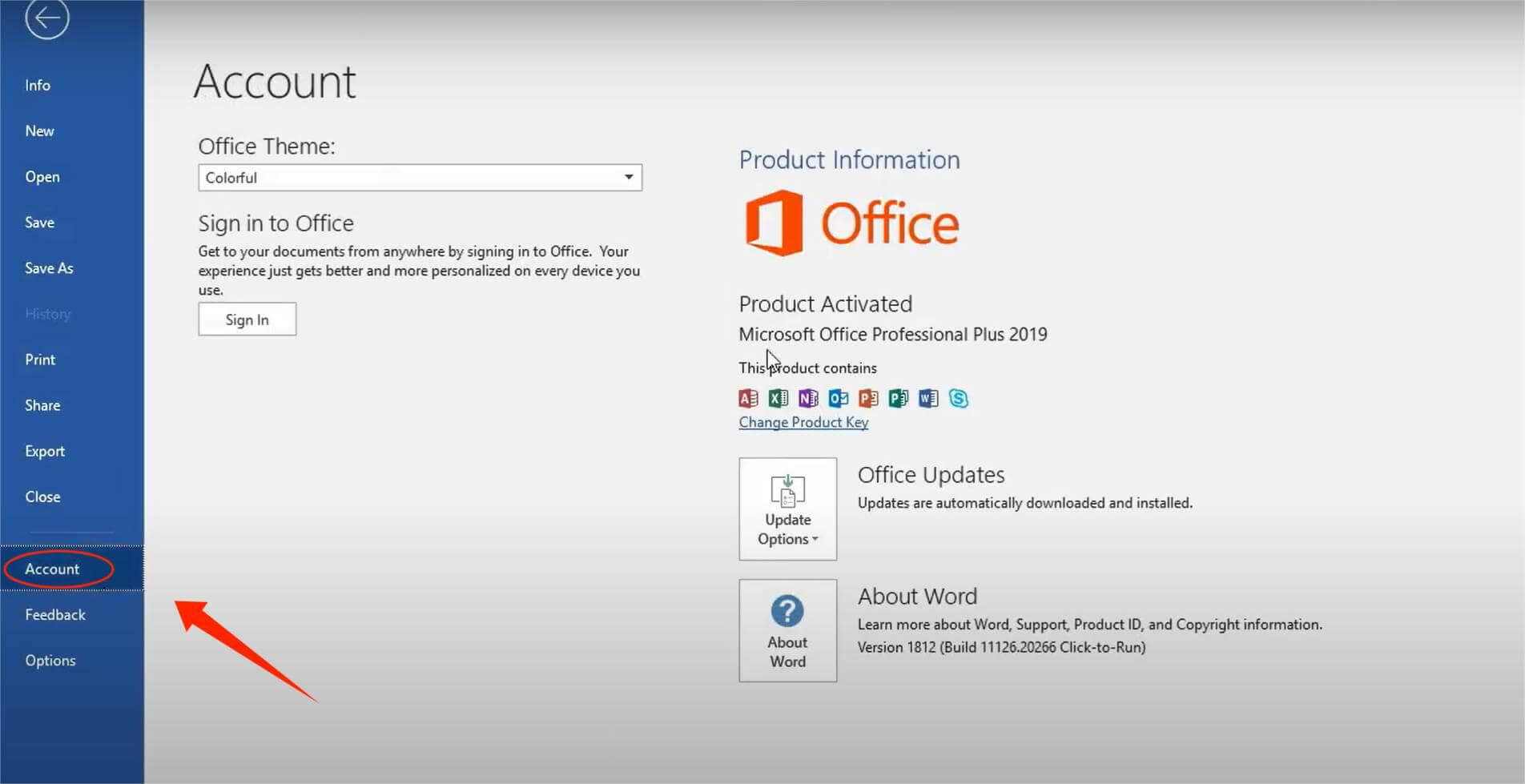The image size is (1525, 784).
Task: Select Print in the sidebar
Action: click(39, 359)
